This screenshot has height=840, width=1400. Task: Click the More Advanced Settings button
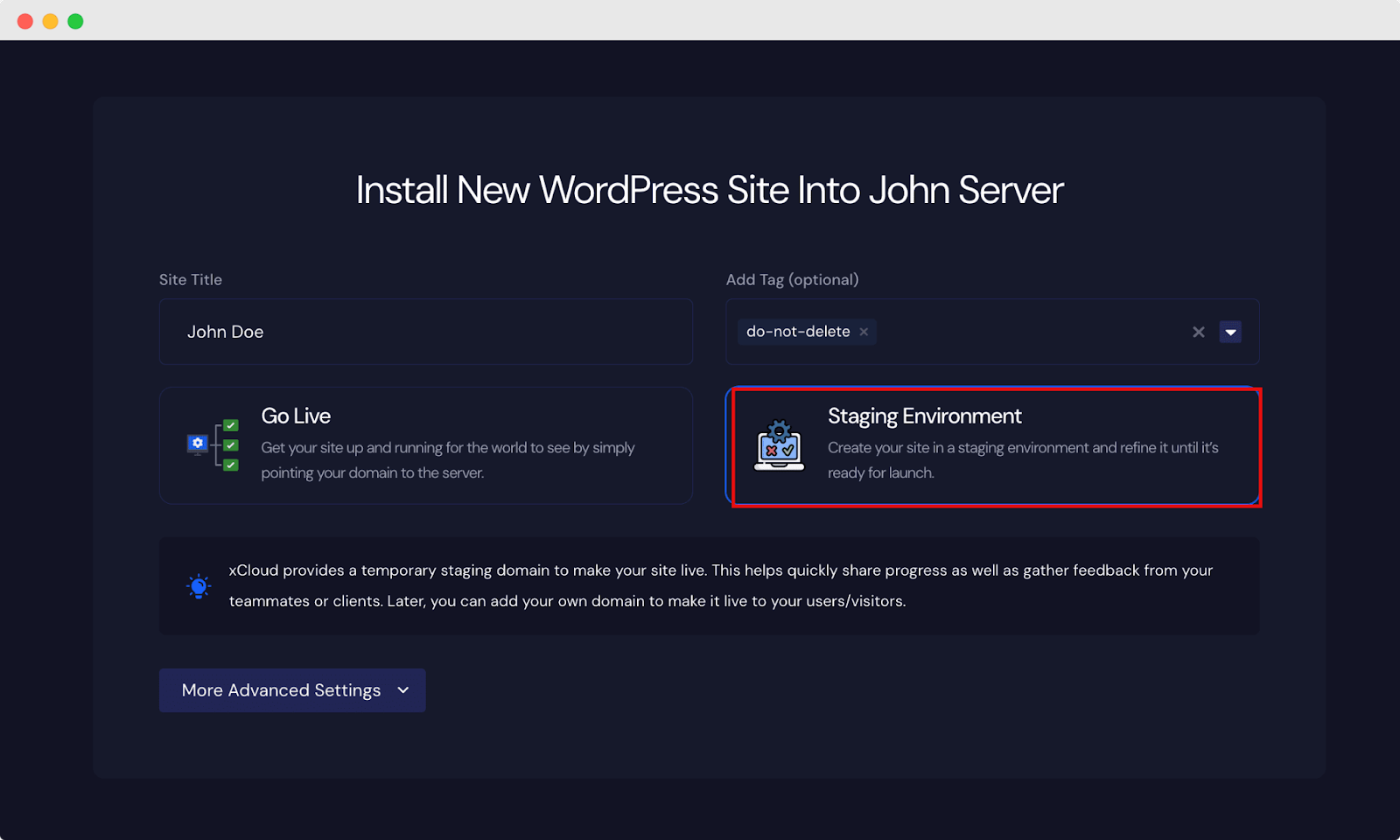point(291,689)
